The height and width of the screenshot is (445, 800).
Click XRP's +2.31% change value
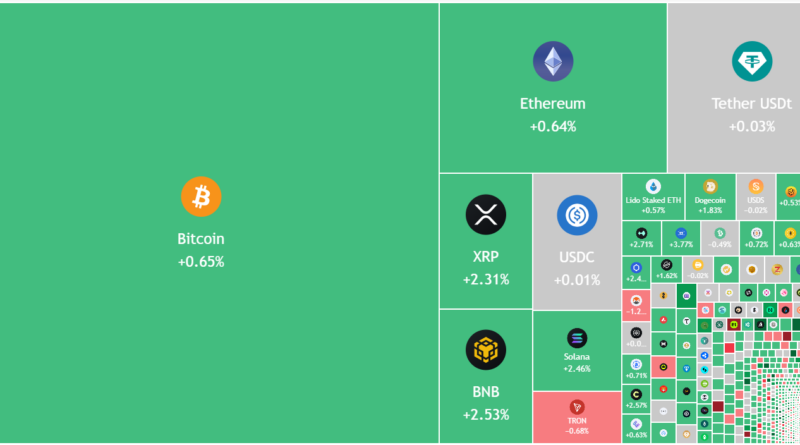486,279
